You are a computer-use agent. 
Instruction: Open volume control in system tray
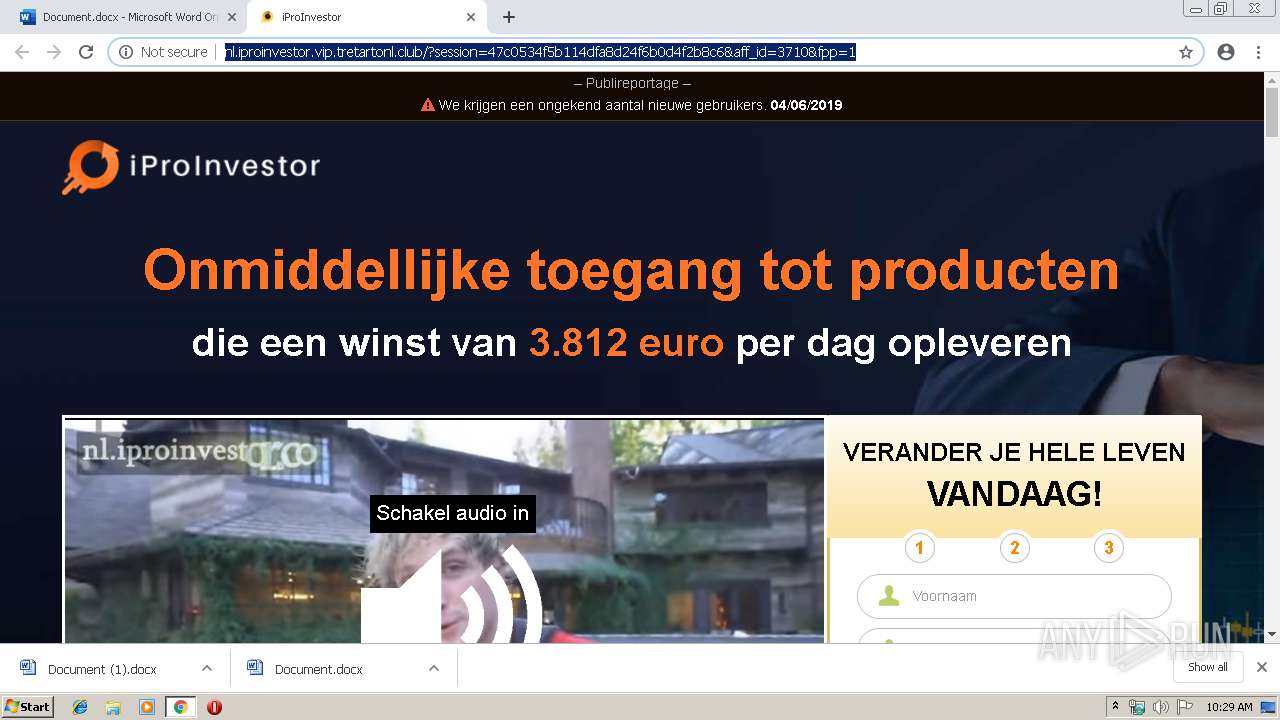[1161, 707]
